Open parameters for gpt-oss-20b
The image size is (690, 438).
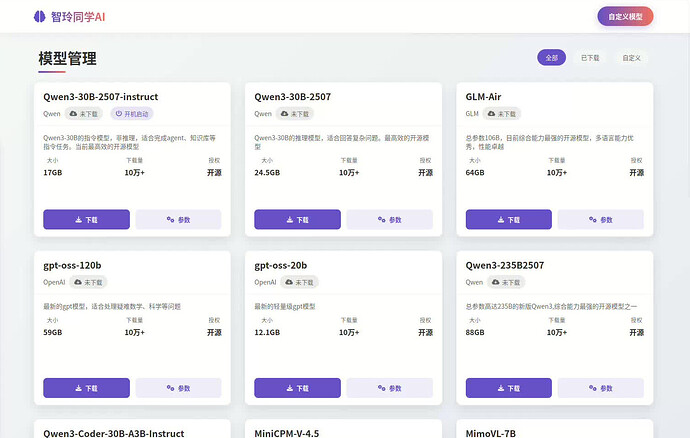coord(389,388)
